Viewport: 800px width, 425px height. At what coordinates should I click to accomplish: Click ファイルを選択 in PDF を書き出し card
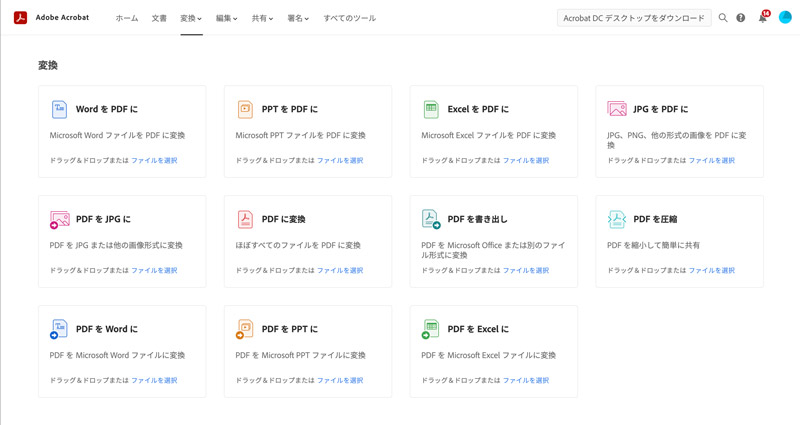point(526,270)
